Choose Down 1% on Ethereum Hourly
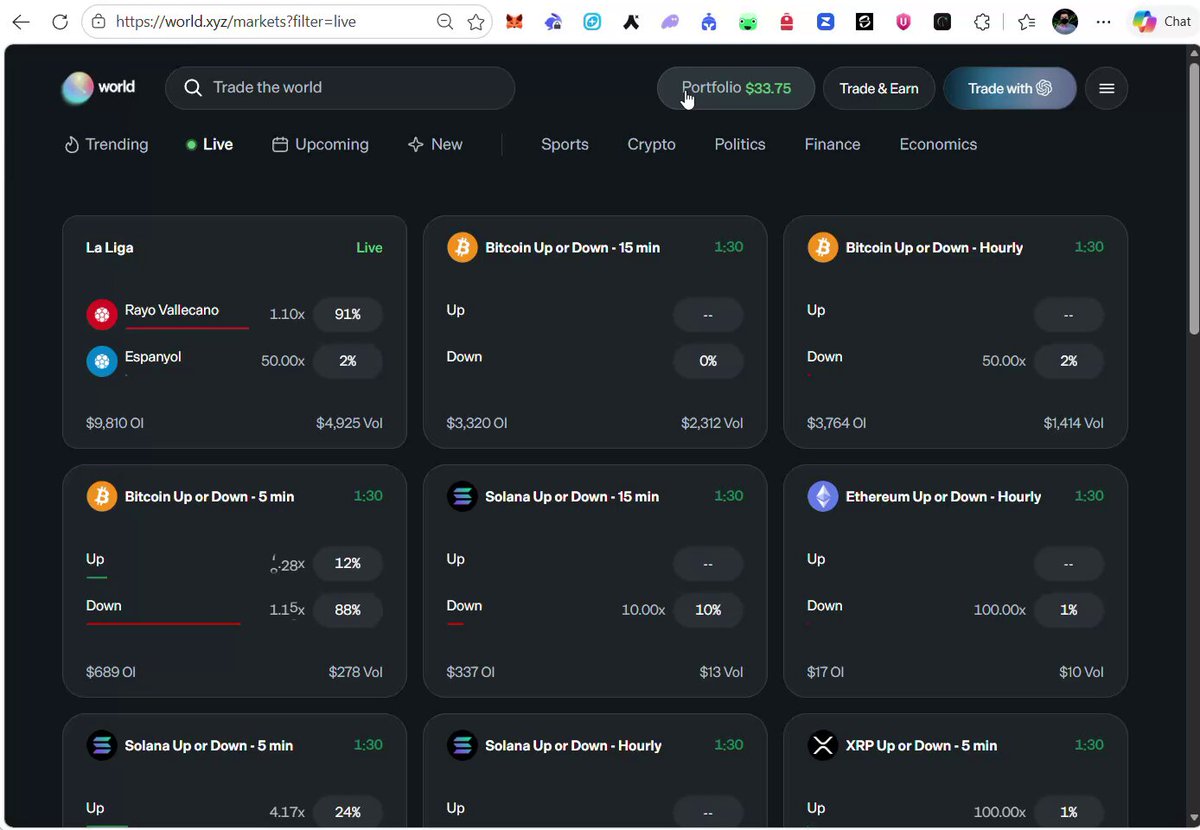Viewport: 1200px width, 830px height. (1069, 610)
